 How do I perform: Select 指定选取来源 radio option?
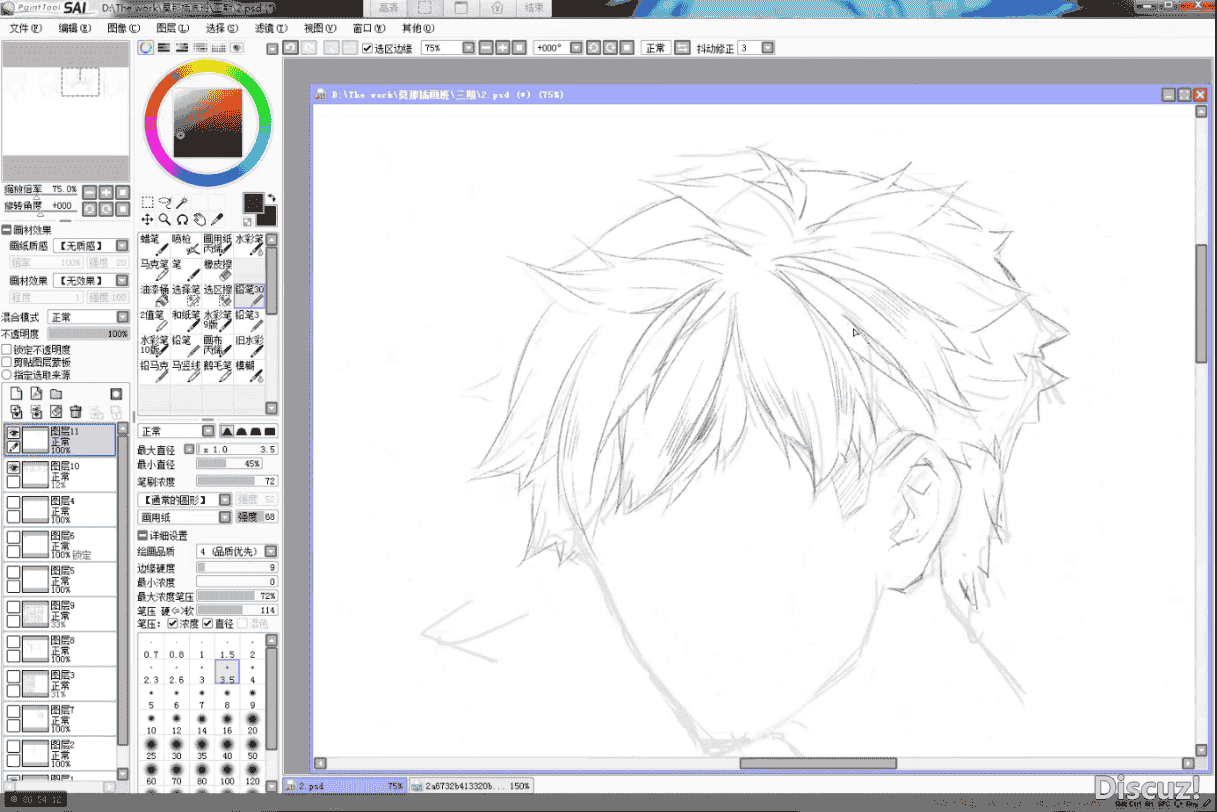click(7, 375)
